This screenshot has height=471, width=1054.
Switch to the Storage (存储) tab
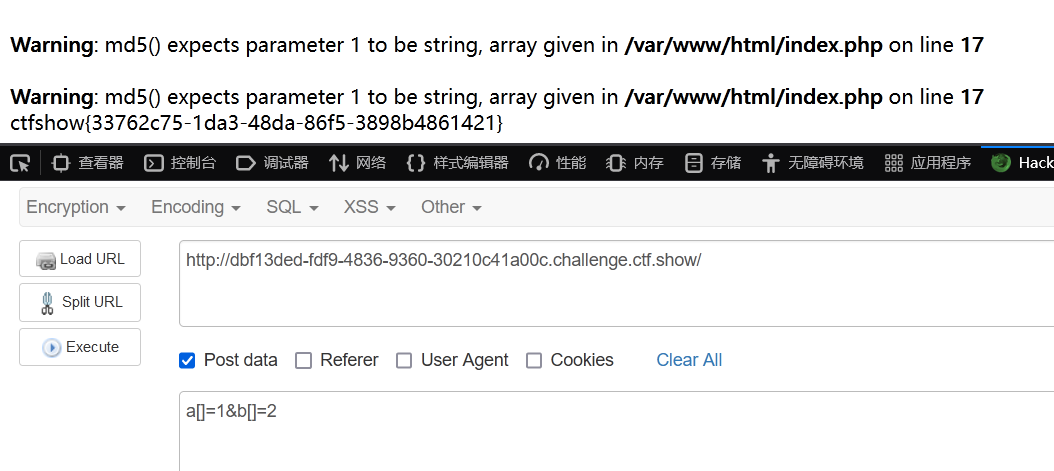[714, 163]
